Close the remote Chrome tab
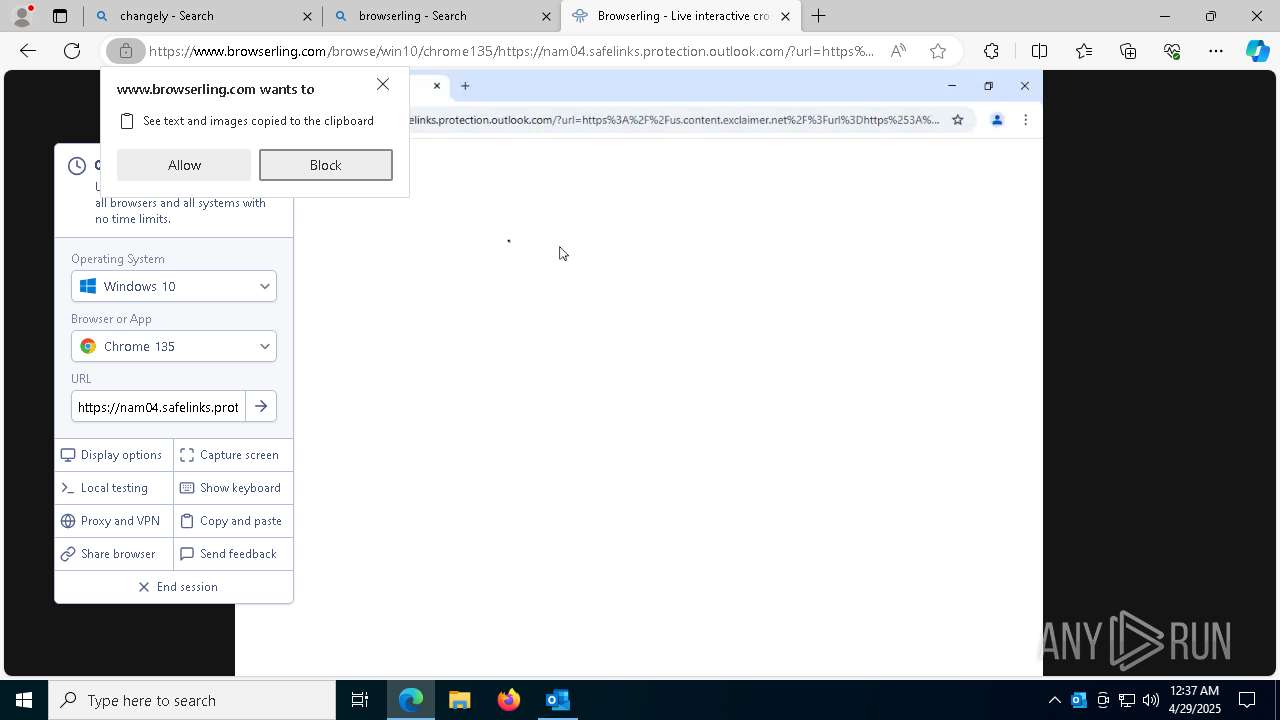 pos(436,86)
